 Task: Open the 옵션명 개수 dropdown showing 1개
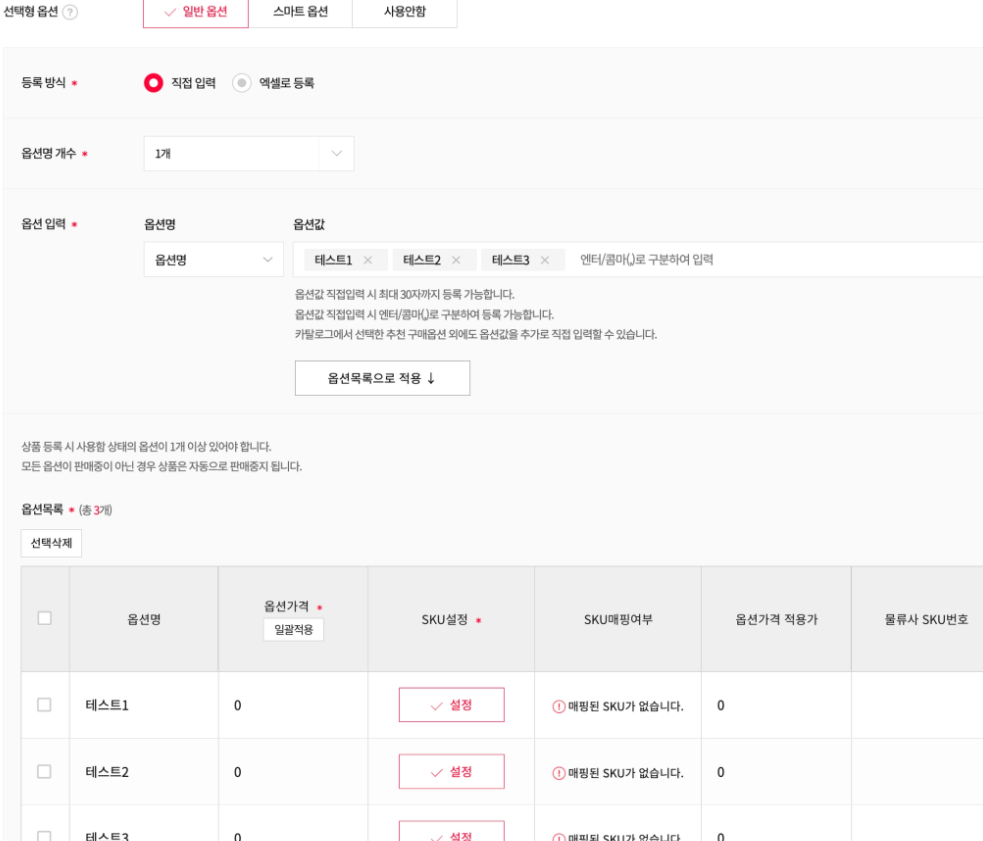coord(249,154)
